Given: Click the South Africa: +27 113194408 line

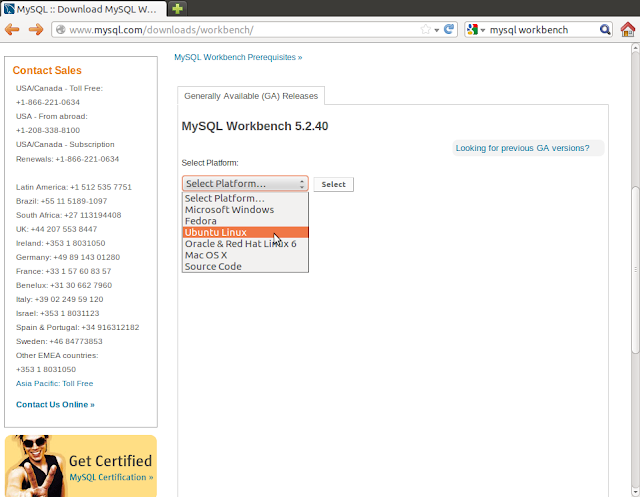Looking at the screenshot, I should click(69, 215).
